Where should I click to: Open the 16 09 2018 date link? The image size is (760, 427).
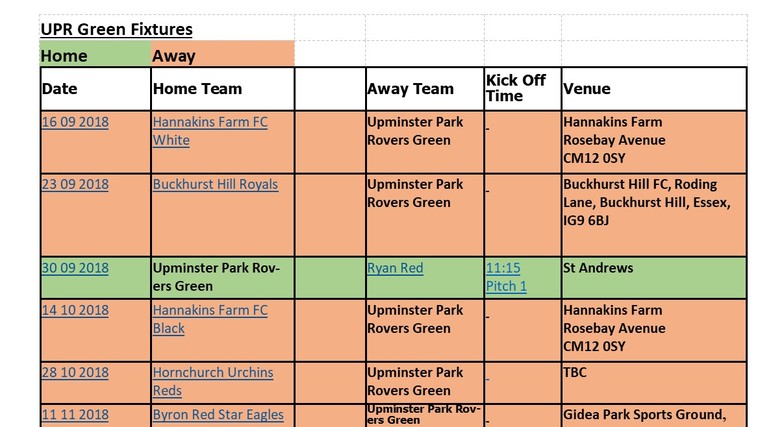[x=75, y=122]
